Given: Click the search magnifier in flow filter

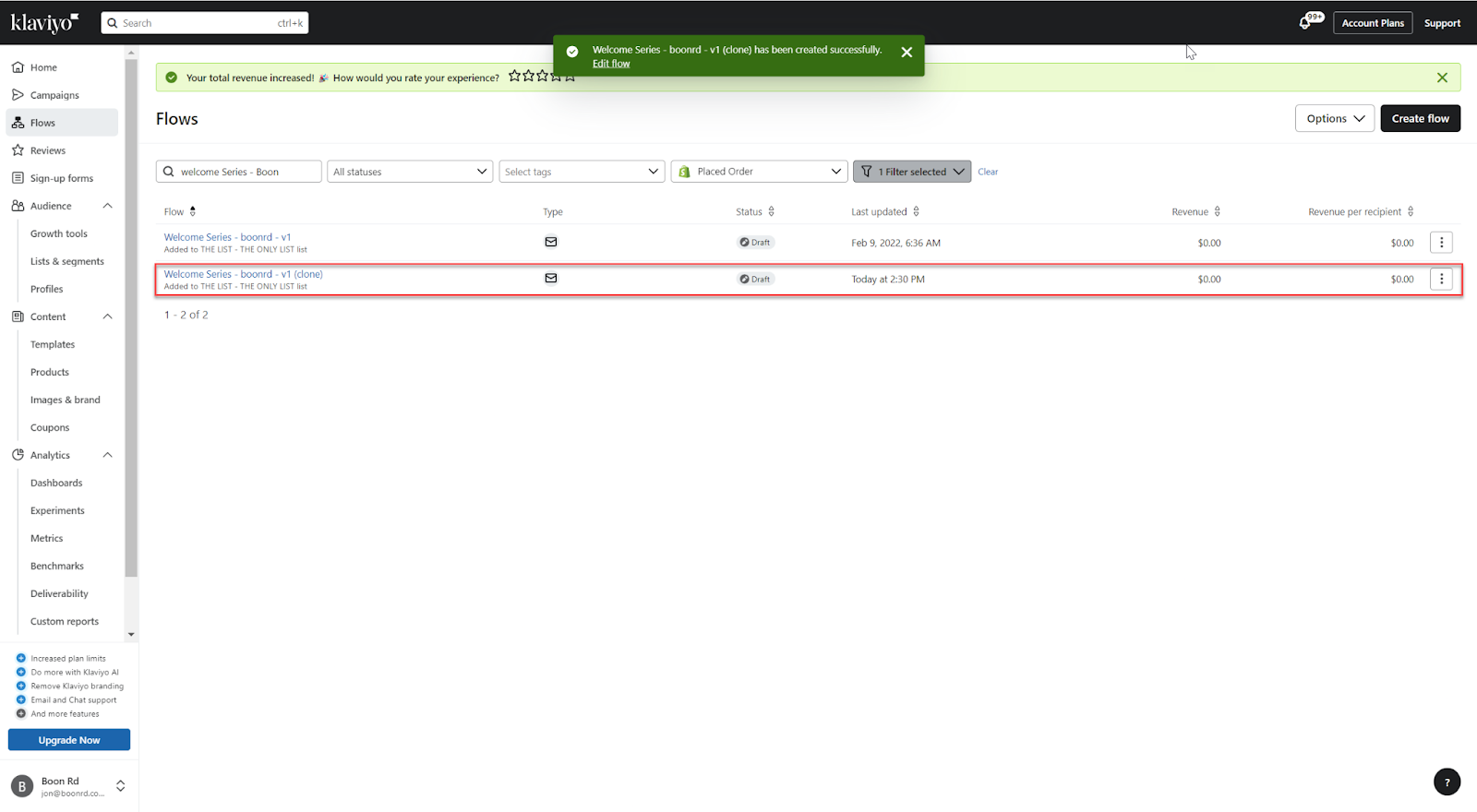Looking at the screenshot, I should point(169,172).
